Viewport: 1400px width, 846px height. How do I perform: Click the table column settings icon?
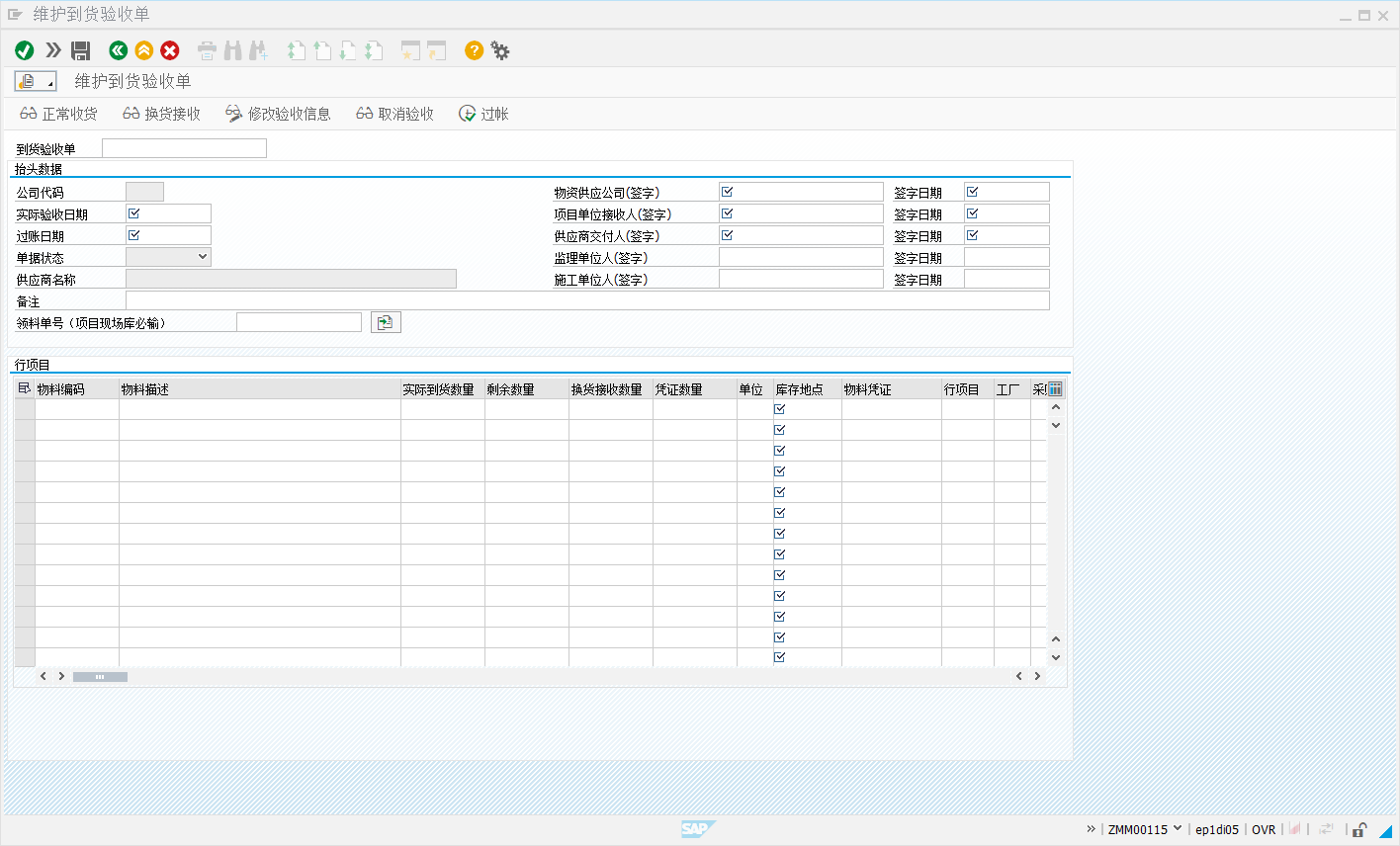pyautogui.click(x=1055, y=388)
